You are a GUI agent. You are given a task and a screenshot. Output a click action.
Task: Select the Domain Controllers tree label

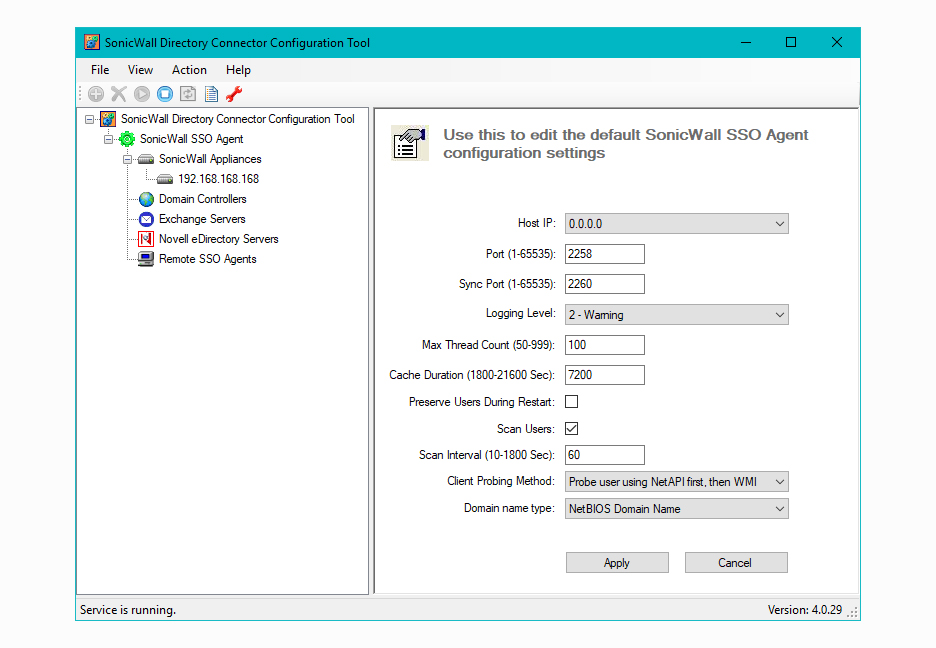202,199
